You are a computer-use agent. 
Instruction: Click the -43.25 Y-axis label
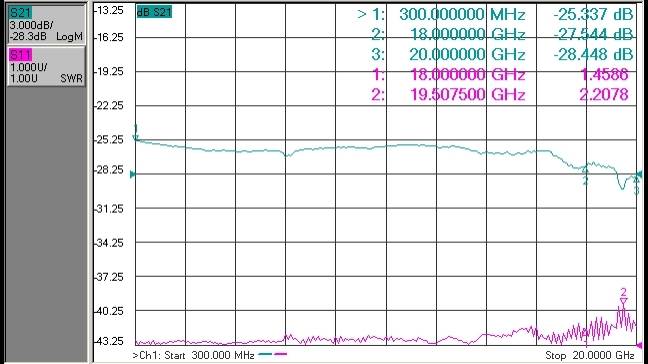click(x=110, y=341)
